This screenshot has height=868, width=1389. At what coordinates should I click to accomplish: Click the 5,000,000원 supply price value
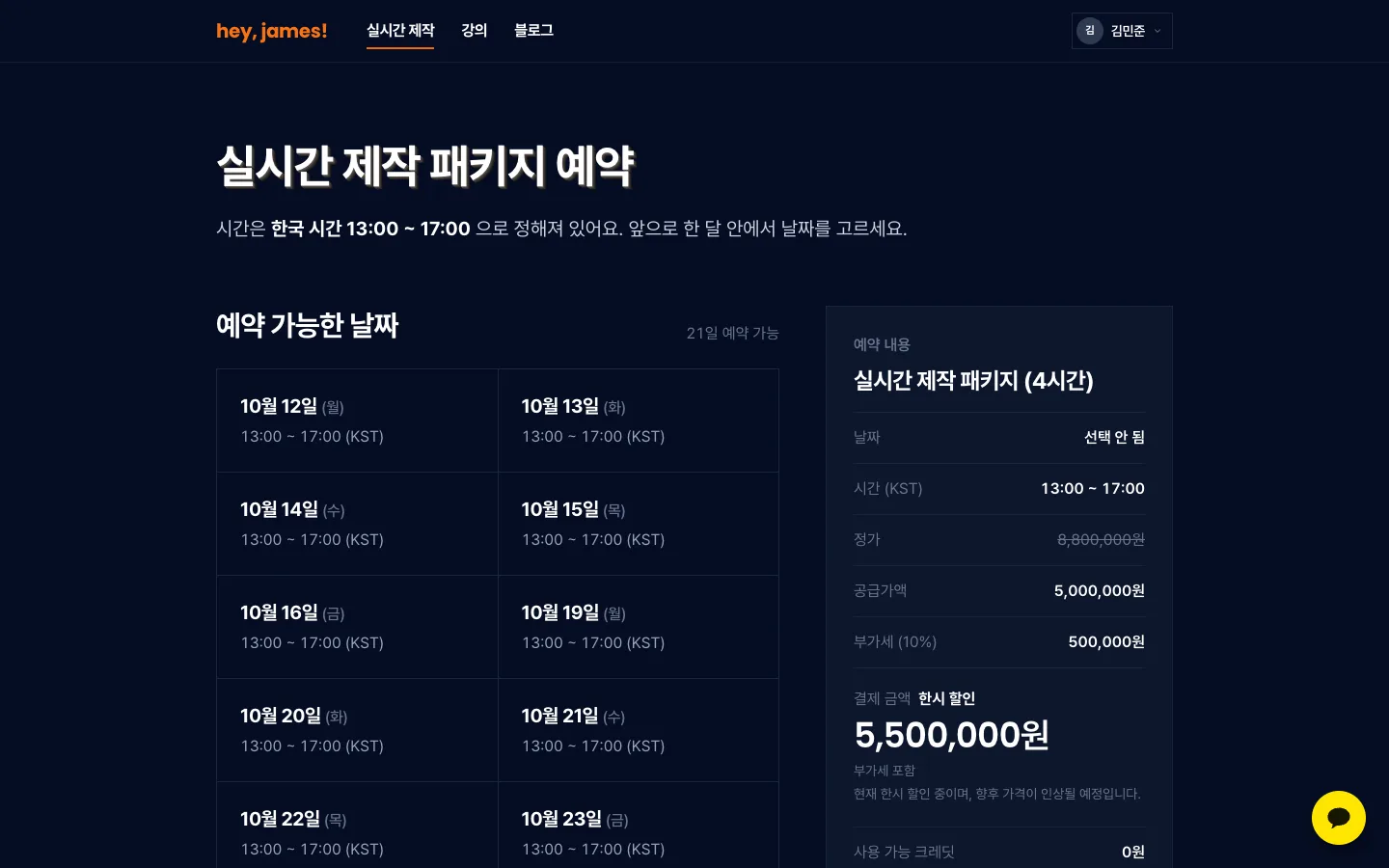point(1099,590)
